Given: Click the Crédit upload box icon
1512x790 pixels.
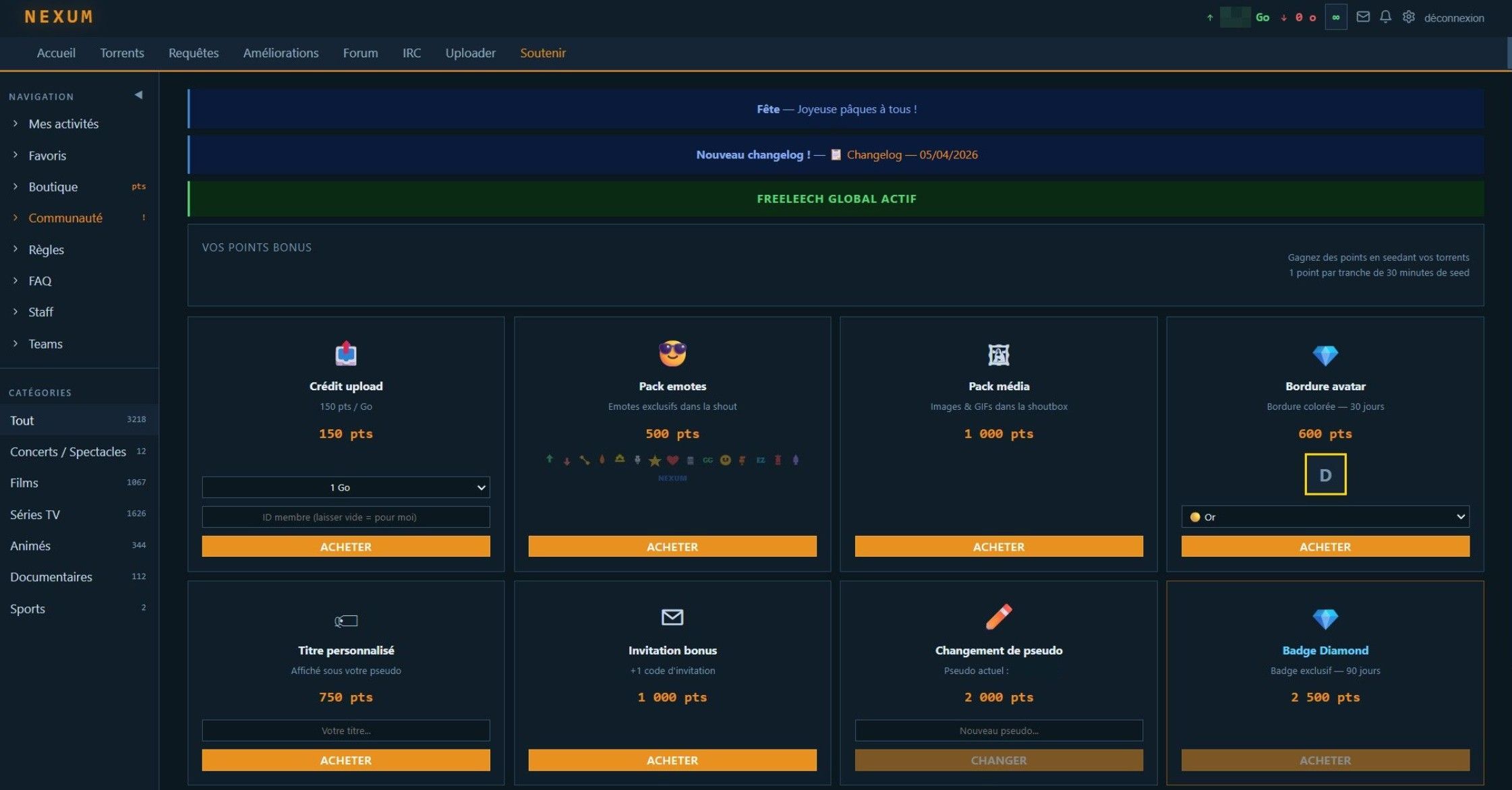Looking at the screenshot, I should (x=346, y=353).
